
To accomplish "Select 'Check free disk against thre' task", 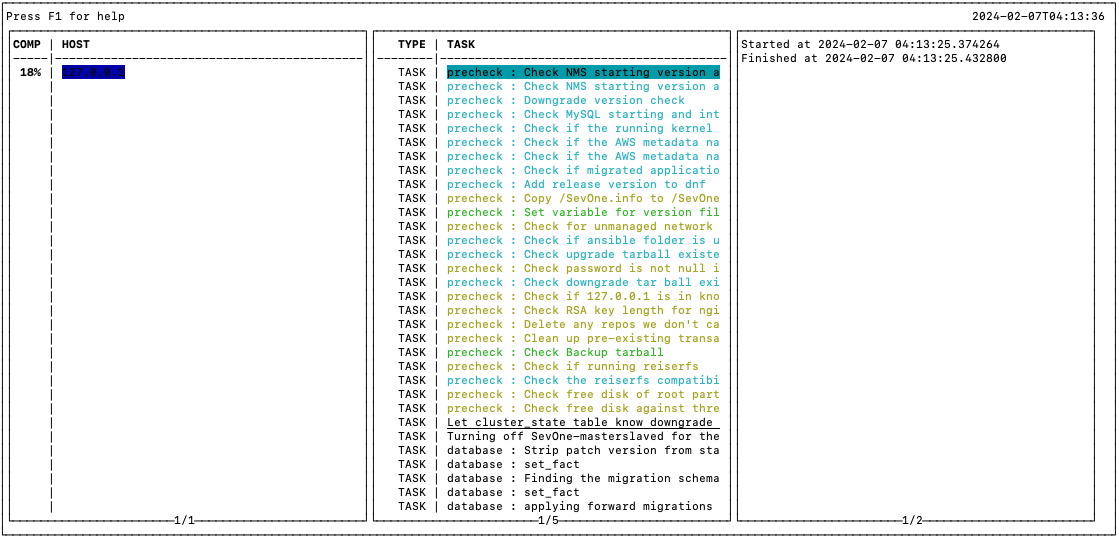I will [x=583, y=408].
